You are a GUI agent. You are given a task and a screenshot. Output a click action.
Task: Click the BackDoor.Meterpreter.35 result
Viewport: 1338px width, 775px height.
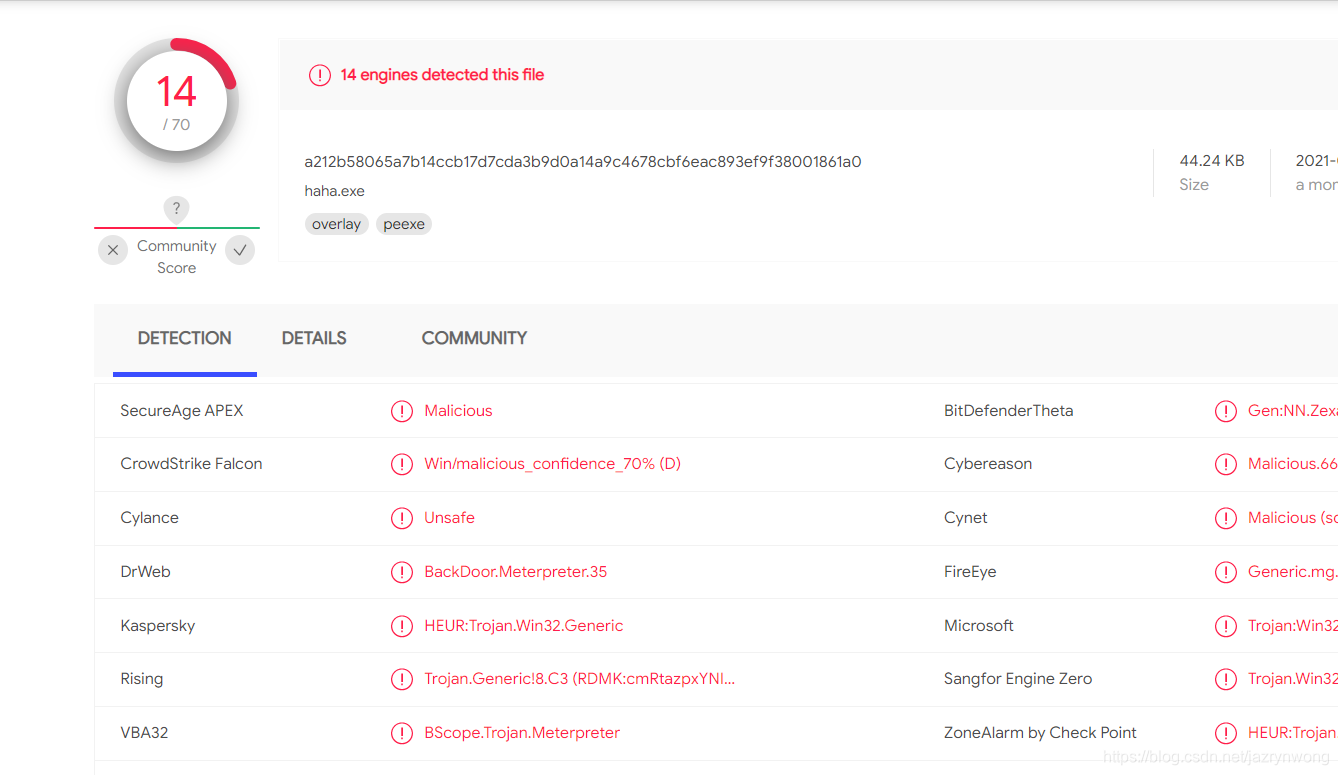point(515,572)
